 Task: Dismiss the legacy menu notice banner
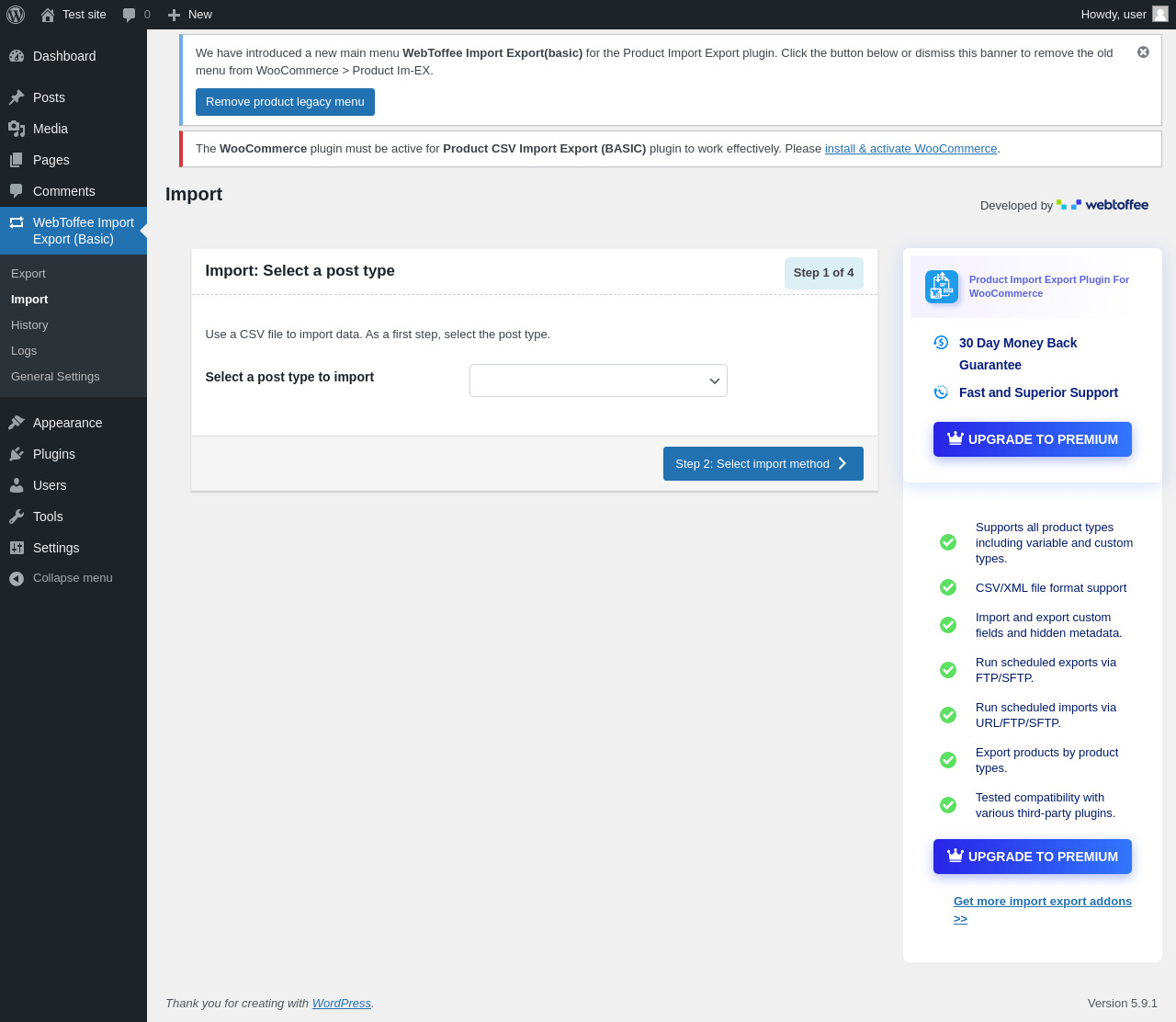(1143, 52)
